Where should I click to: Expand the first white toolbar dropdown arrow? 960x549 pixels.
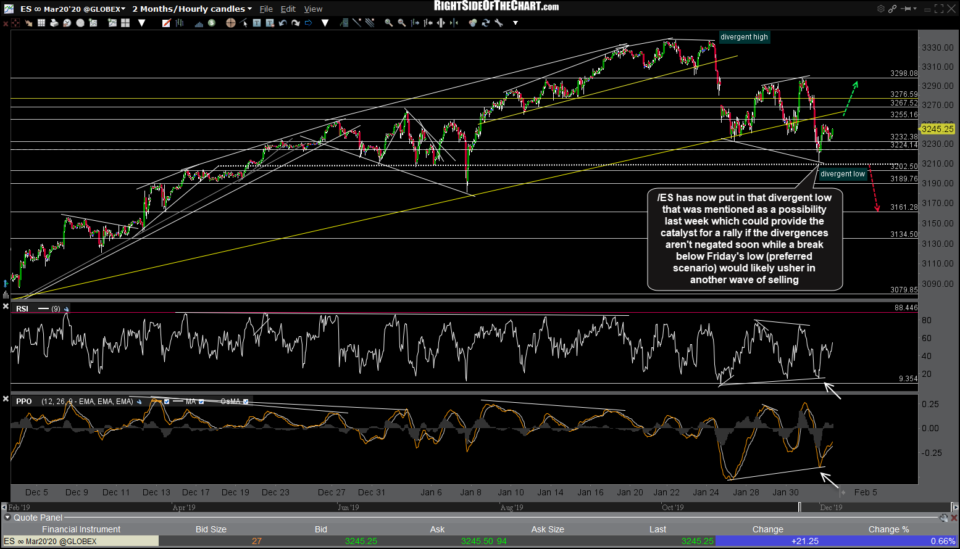(141, 23)
